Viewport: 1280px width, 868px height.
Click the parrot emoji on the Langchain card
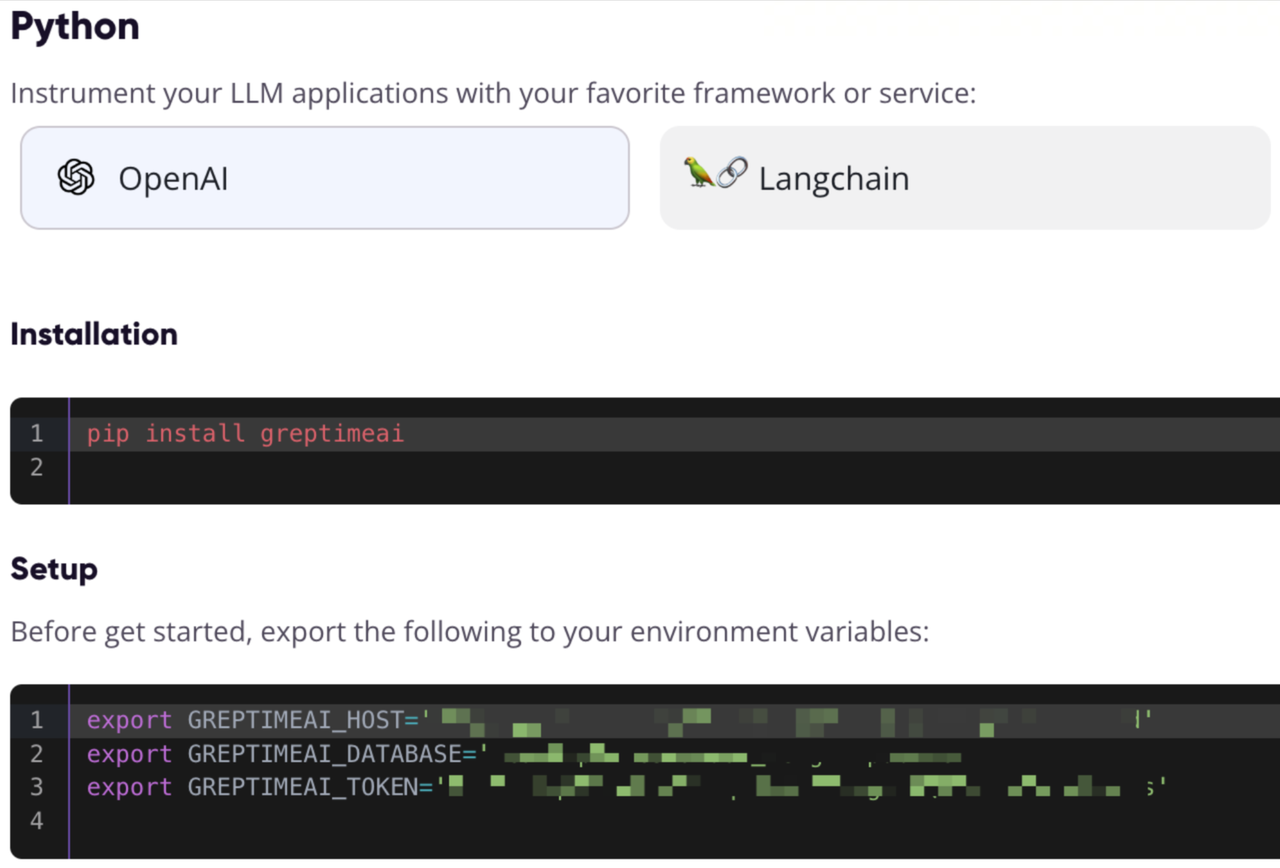coord(700,175)
